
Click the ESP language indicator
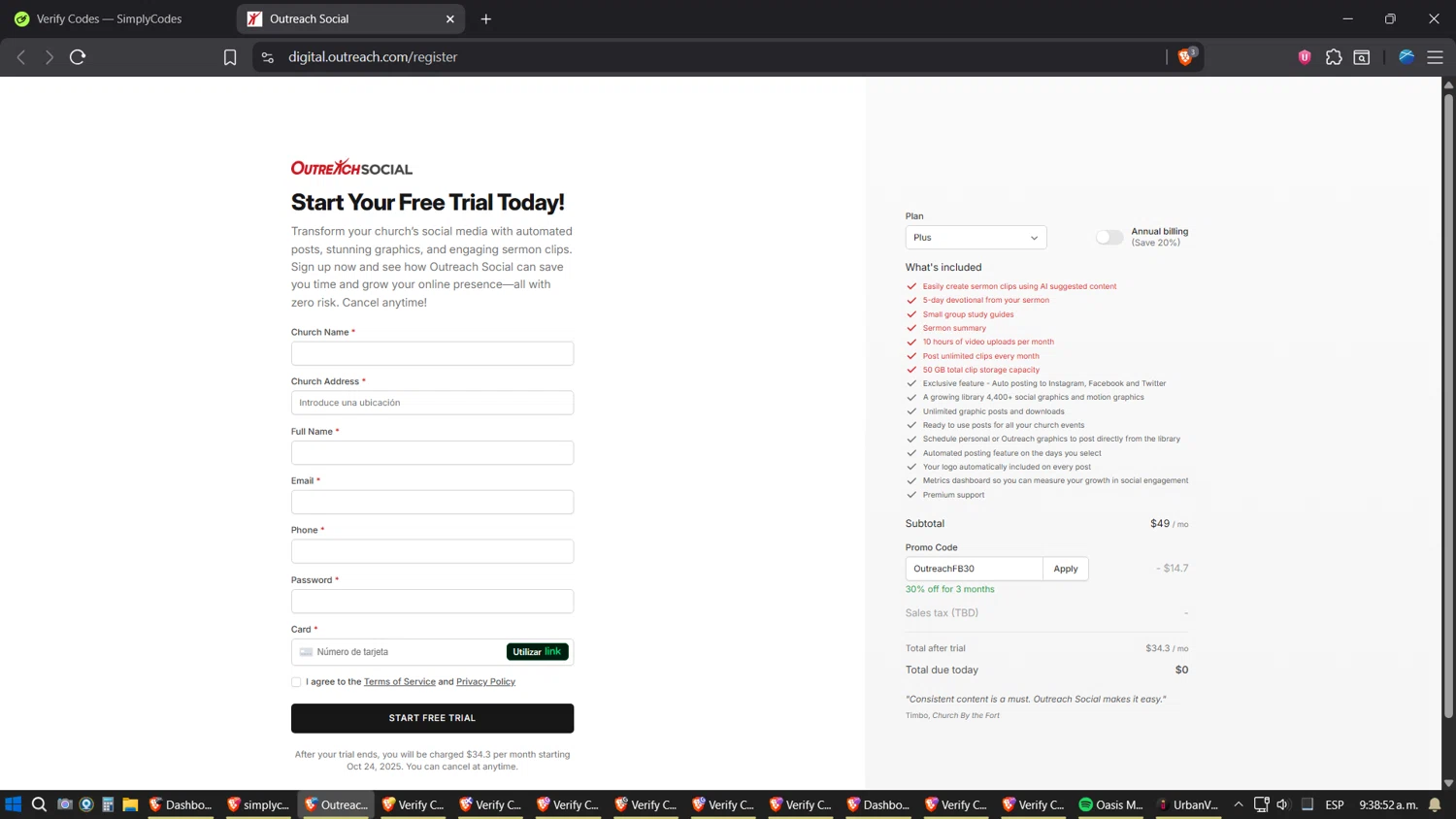point(1335,804)
